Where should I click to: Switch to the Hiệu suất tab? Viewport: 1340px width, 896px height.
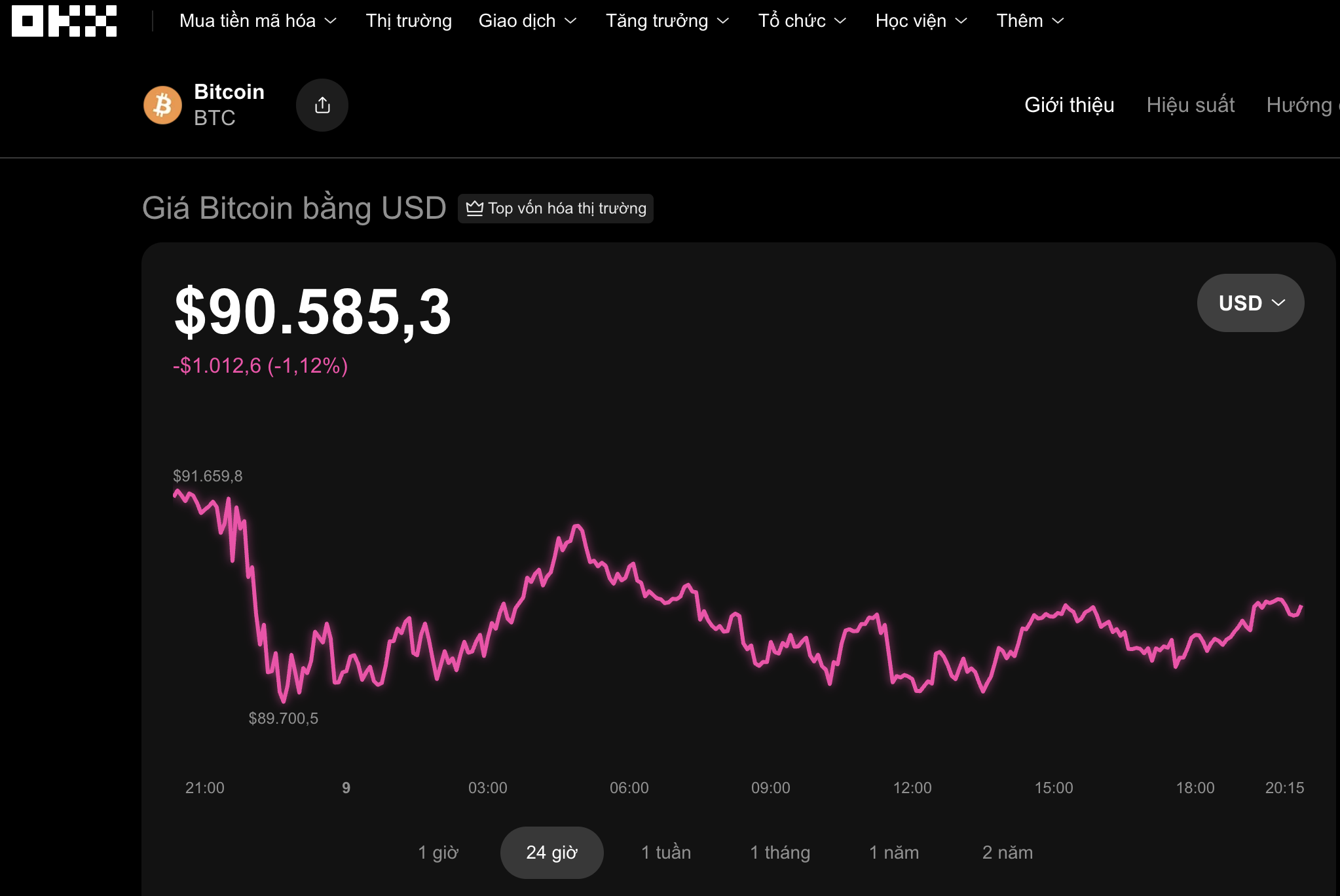[1190, 105]
